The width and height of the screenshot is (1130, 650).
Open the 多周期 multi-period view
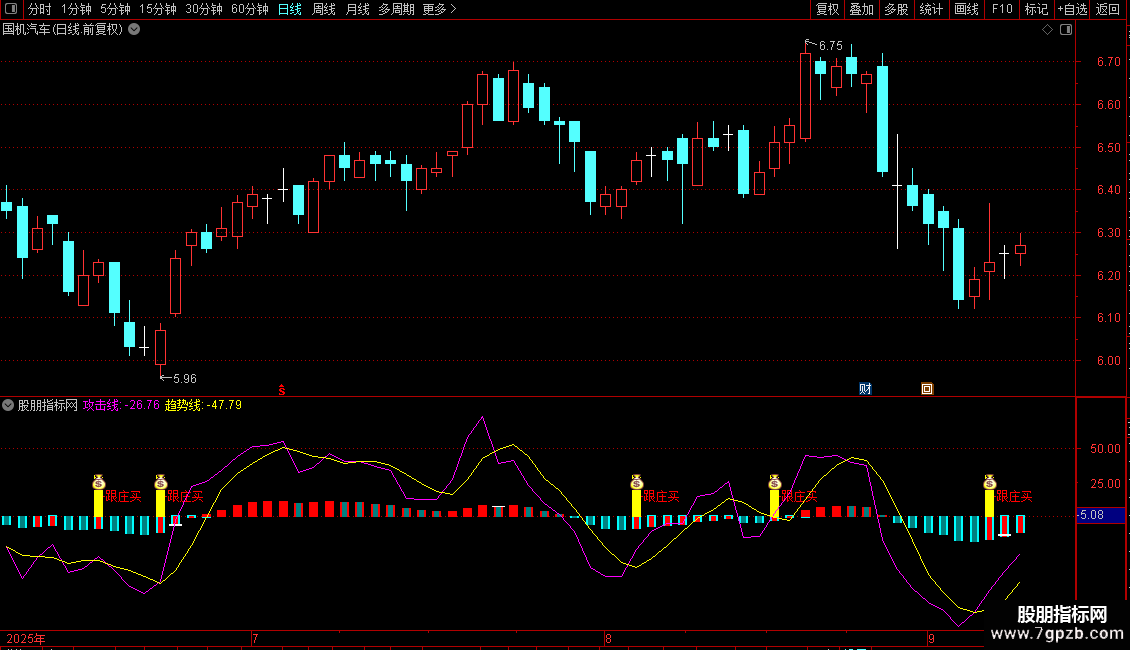click(396, 9)
